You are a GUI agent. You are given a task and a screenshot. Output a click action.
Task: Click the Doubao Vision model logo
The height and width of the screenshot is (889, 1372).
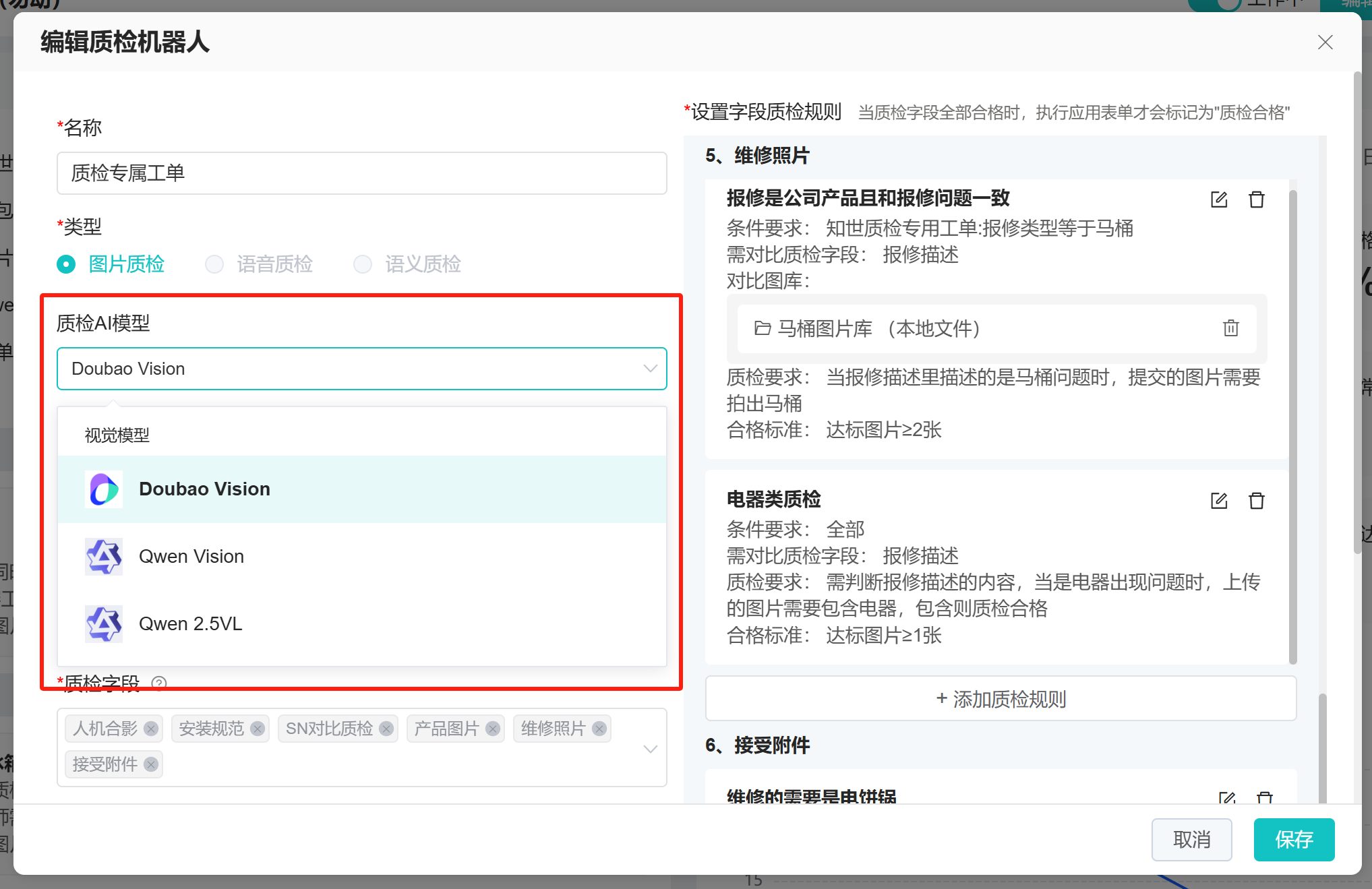[x=104, y=489]
